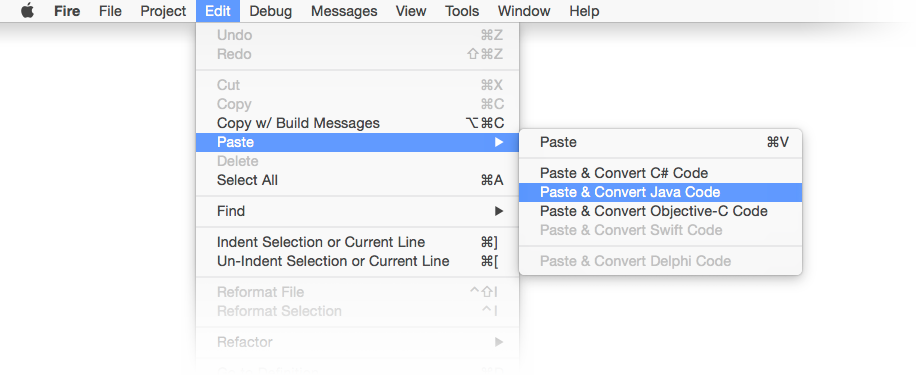Open the Help menu
The image size is (916, 375).
coord(584,11)
